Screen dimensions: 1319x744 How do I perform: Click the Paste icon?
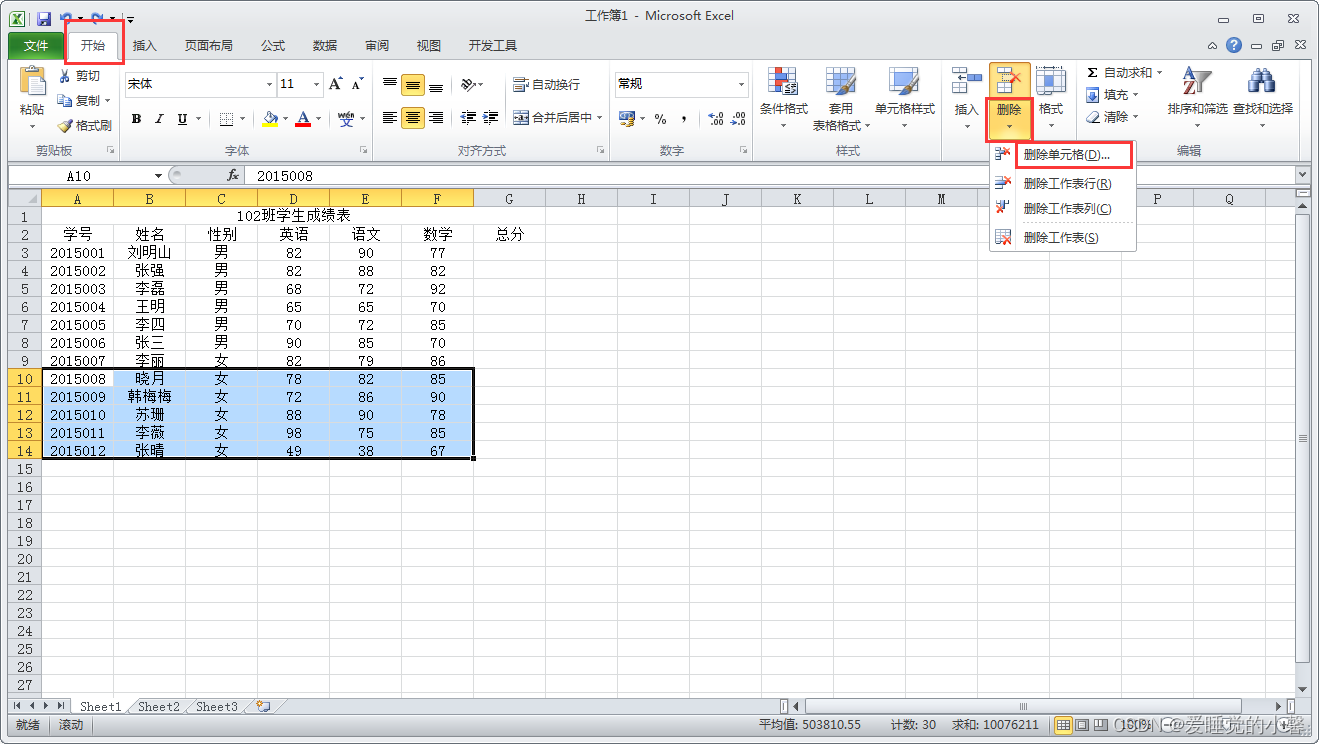pos(32,82)
